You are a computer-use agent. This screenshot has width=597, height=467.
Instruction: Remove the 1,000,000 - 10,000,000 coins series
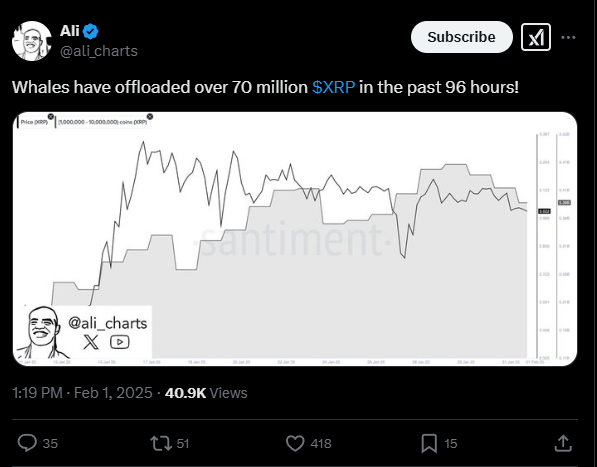pyautogui.click(x=150, y=116)
